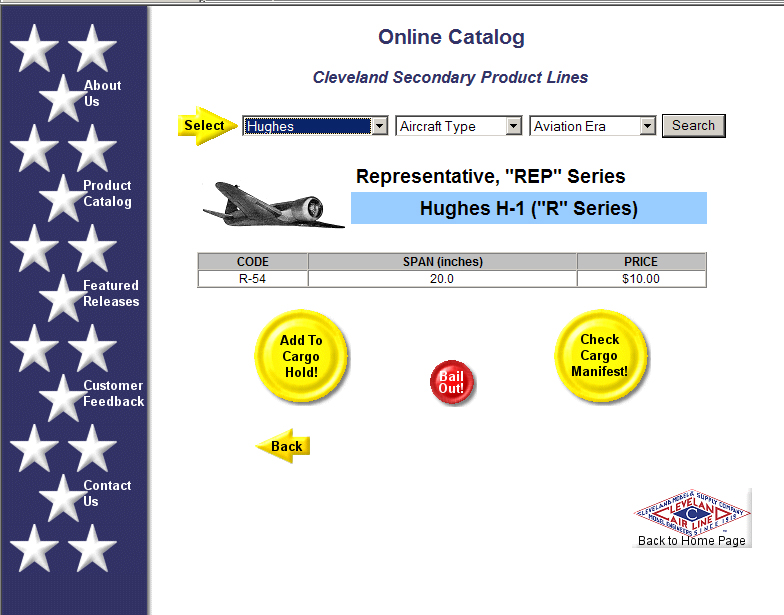This screenshot has height=615, width=784.
Task: Follow the Back to Home Page link
Action: [x=692, y=541]
